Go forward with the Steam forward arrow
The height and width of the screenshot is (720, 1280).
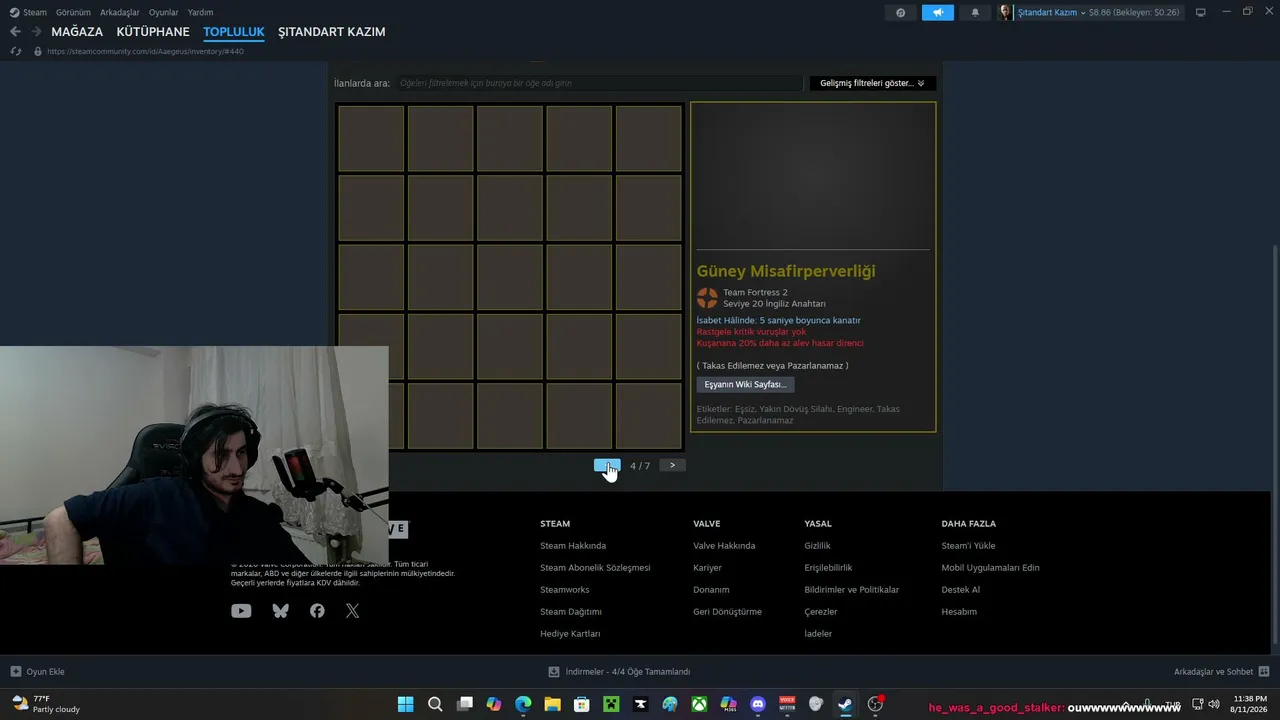(x=36, y=32)
